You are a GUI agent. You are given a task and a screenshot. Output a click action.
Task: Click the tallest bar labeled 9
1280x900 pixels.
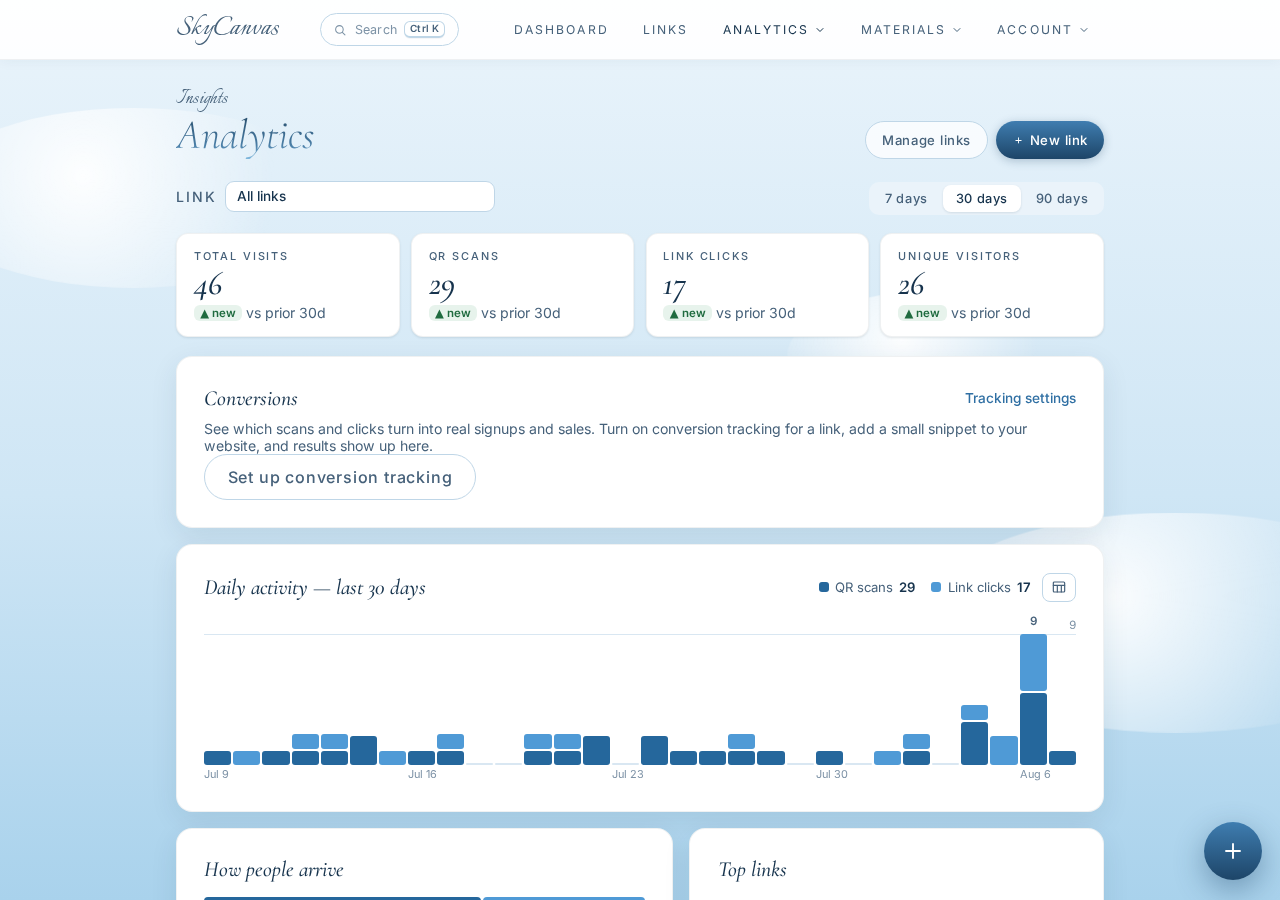pos(1033,699)
